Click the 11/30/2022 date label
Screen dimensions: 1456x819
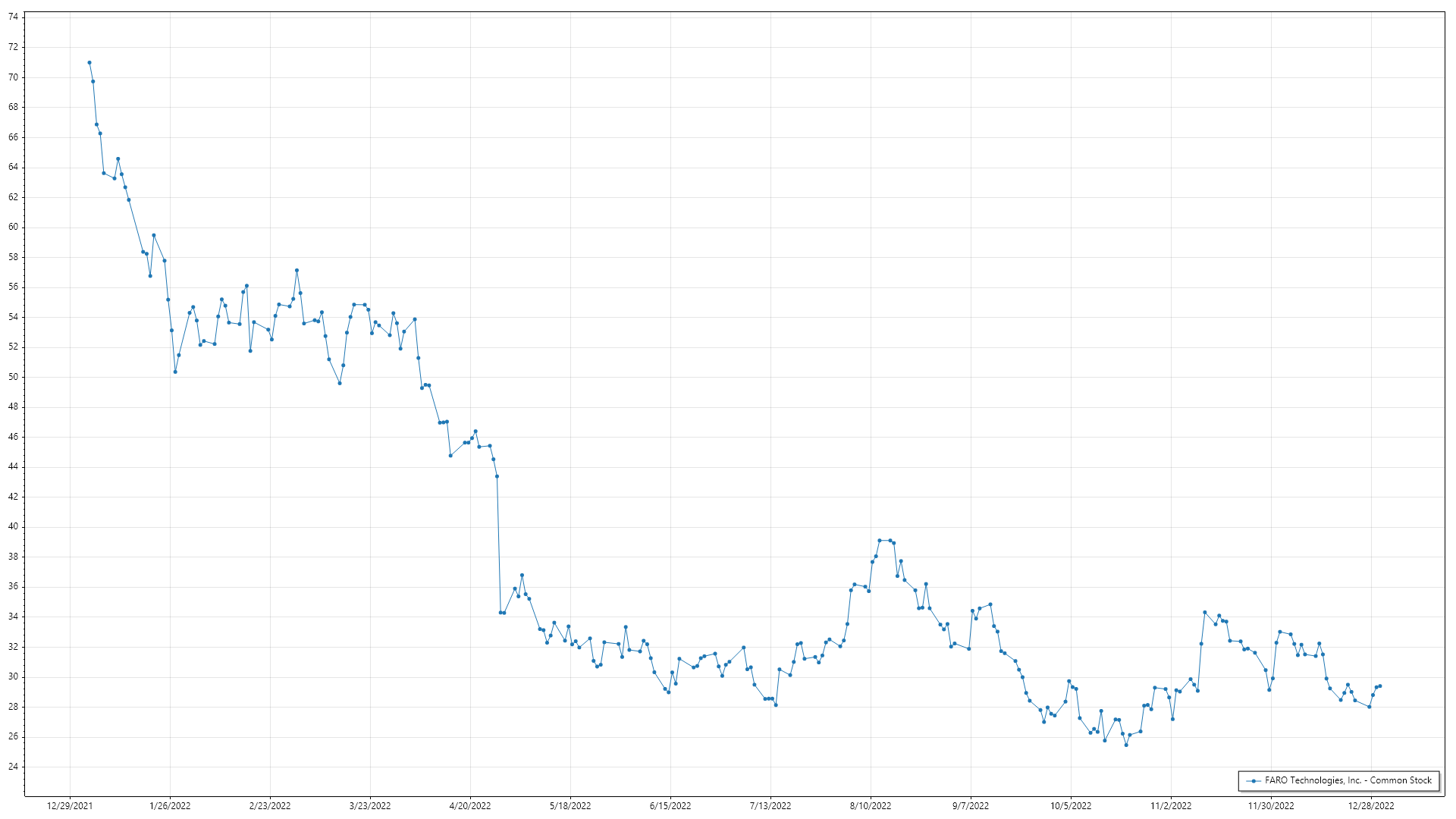1271,806
